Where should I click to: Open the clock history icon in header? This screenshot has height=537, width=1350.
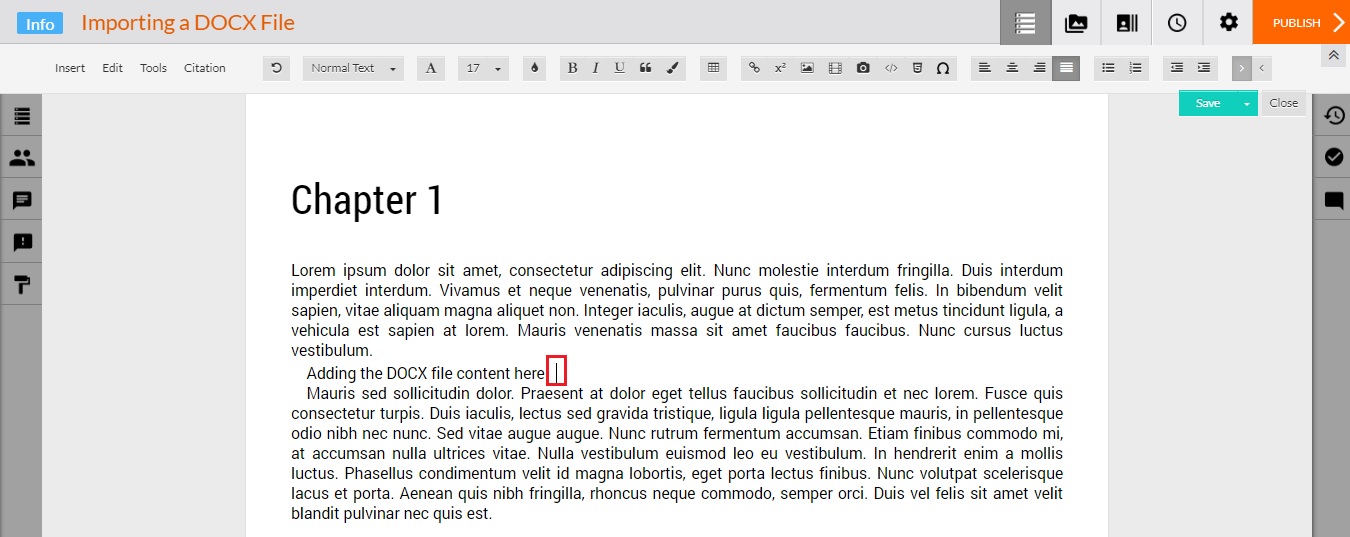coord(1177,22)
